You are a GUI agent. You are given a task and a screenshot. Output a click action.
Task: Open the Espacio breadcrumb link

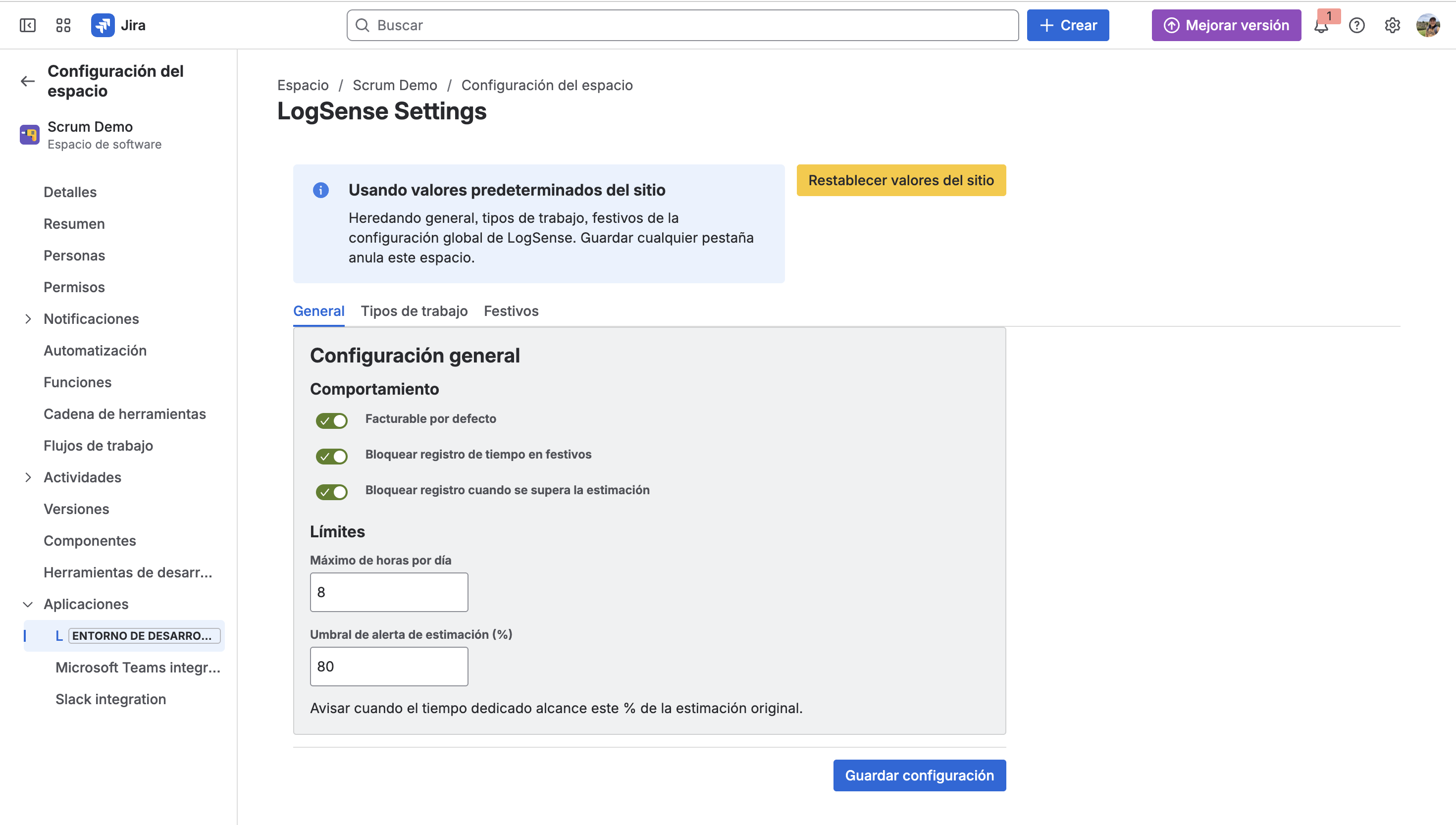(303, 85)
